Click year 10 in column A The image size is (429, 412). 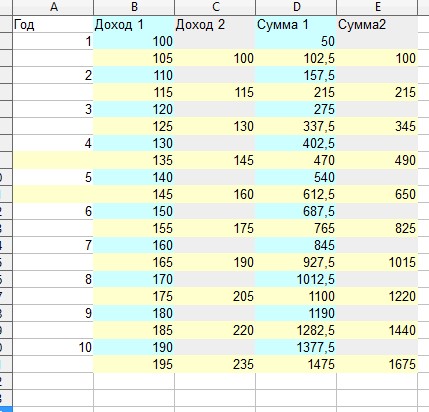coord(53,347)
